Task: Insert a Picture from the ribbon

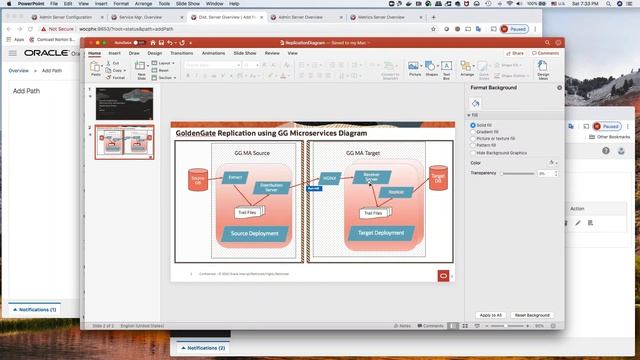Action: tap(413, 66)
